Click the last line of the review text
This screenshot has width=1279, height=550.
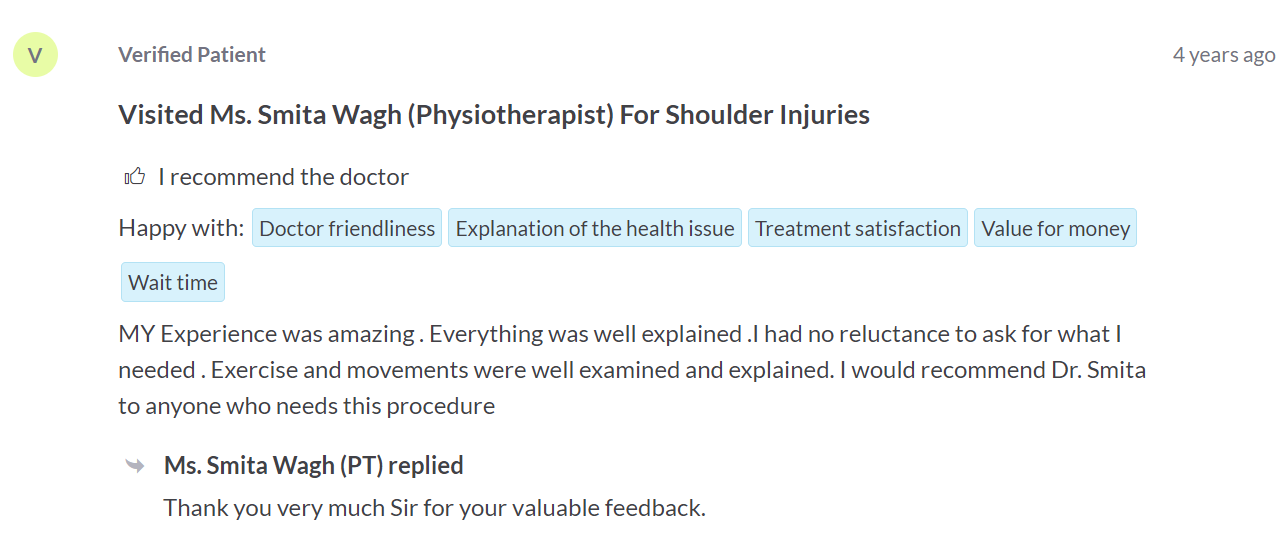pyautogui.click(x=307, y=406)
